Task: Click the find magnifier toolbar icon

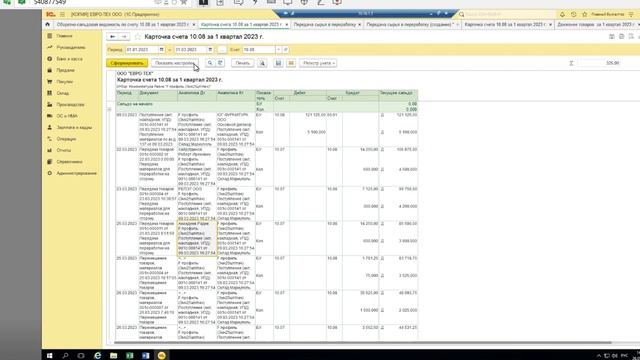Action: tap(209, 63)
